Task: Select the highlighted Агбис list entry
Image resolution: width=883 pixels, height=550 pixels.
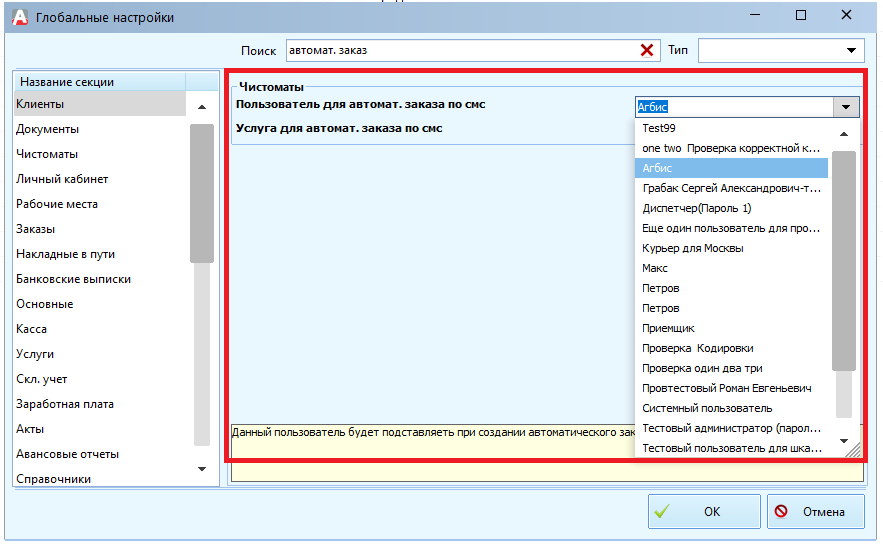Action: pyautogui.click(x=732, y=168)
